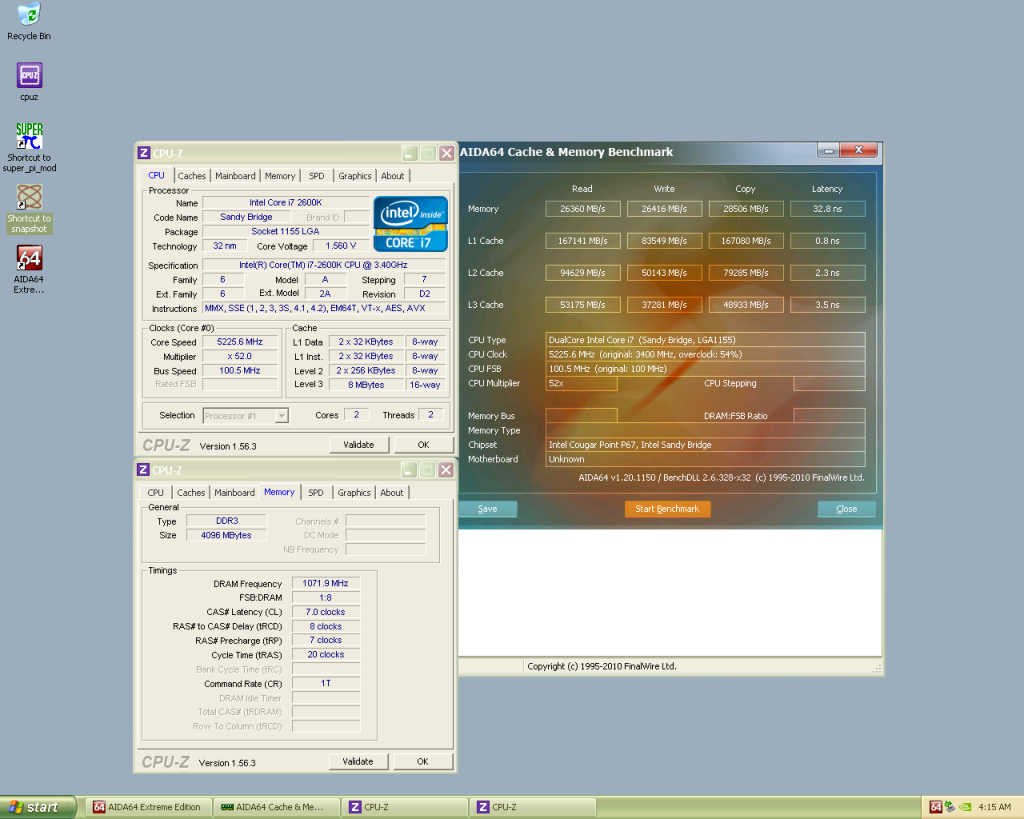Click the L3 Cache Copy value 48933 MB/s
Image resolution: width=1024 pixels, height=819 pixels.
(746, 305)
